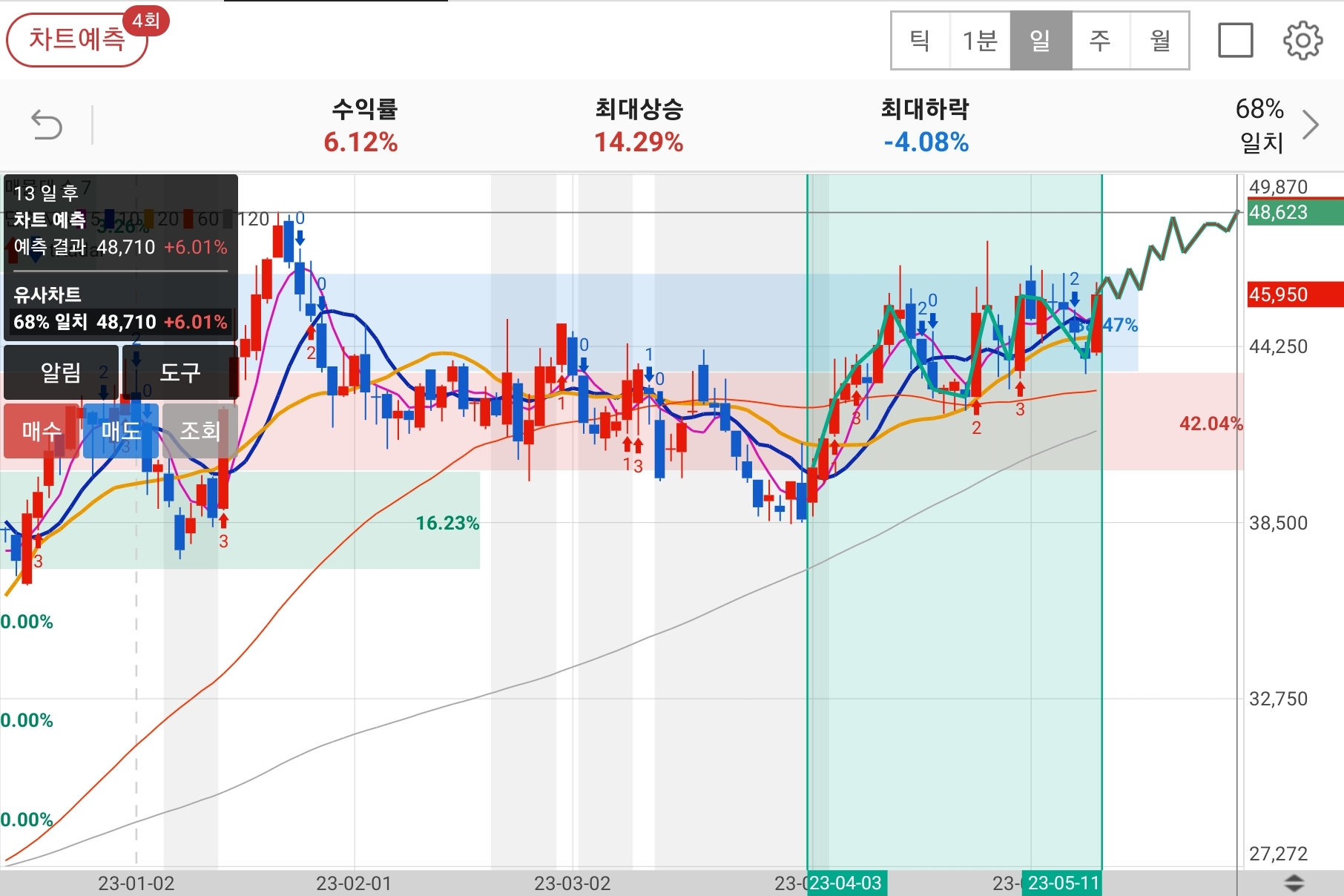The image size is (1344, 896).
Task: Select the 23-04-03 start date marker
Action: [846, 883]
